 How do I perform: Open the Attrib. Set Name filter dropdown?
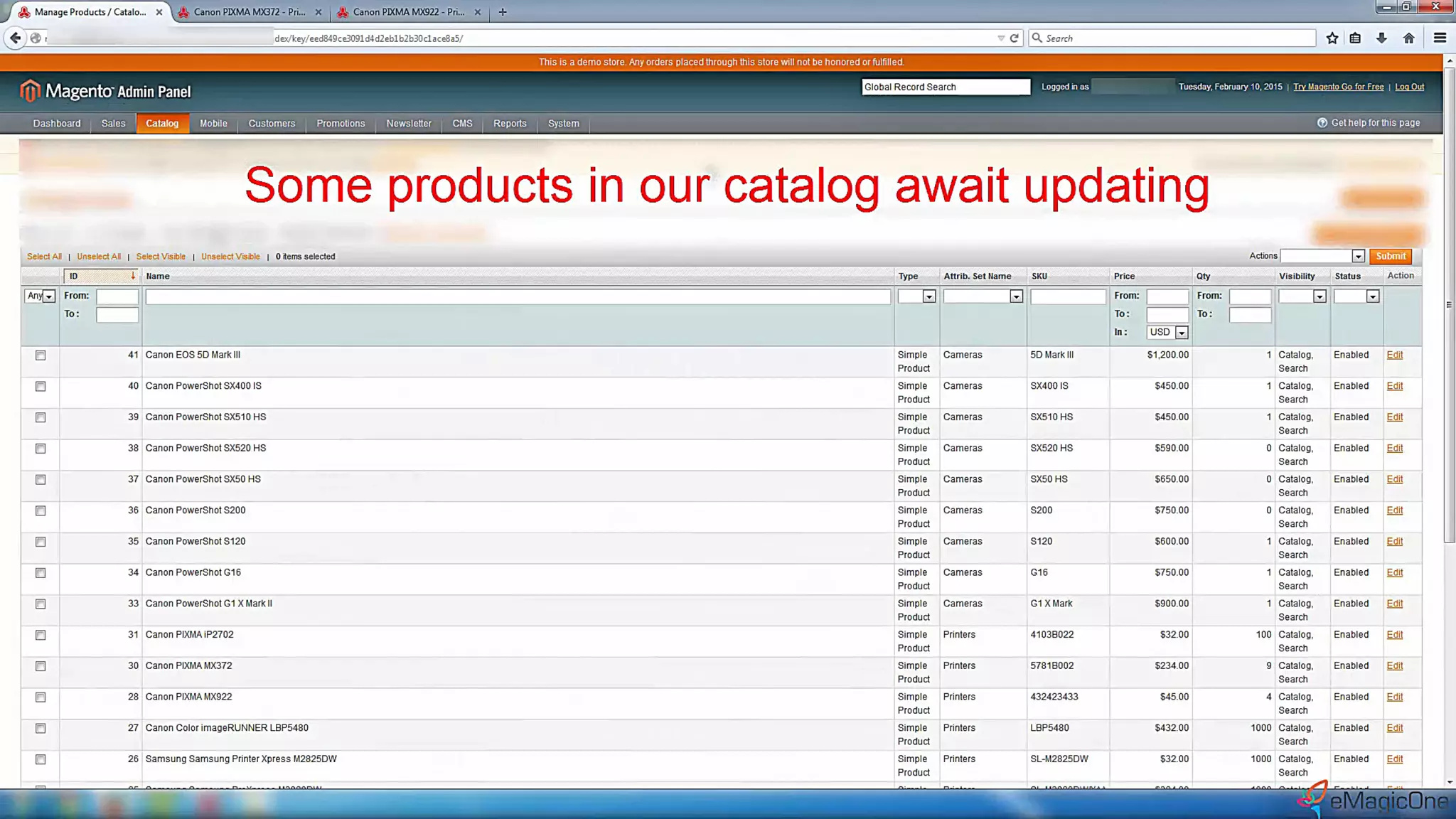(x=982, y=296)
